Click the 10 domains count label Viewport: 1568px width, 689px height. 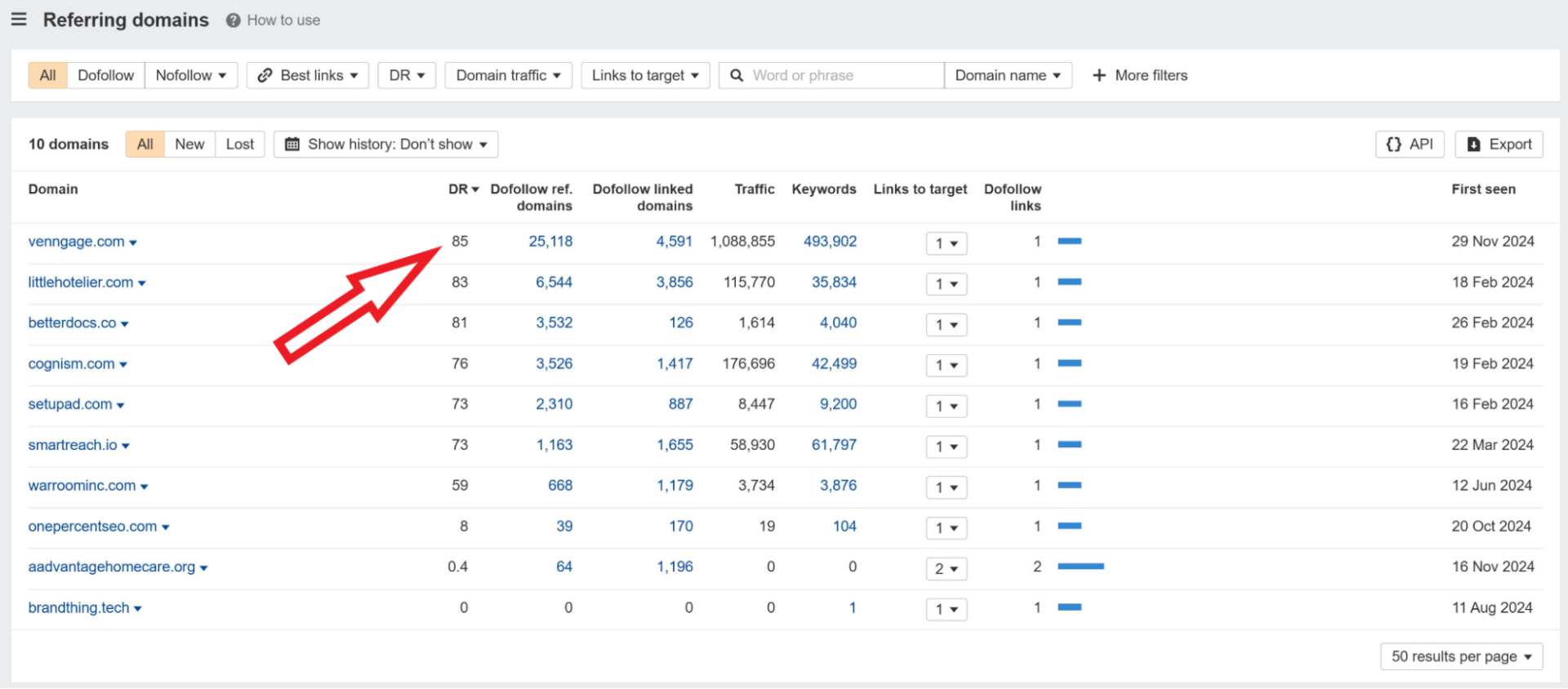[69, 144]
